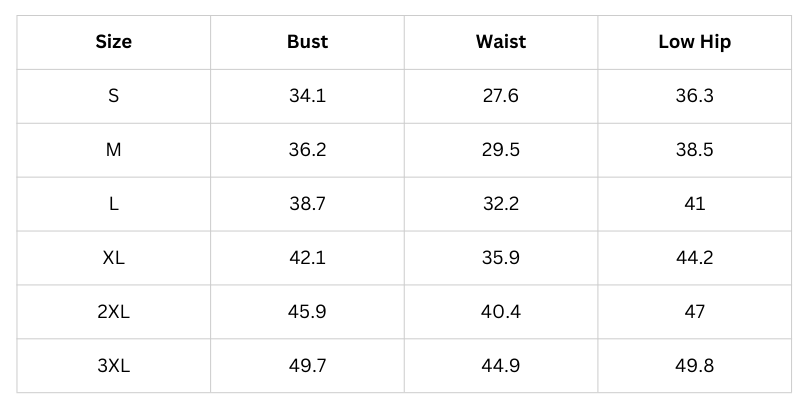Click the waist value 40.4
This screenshot has height=400, width=800.
[x=501, y=312]
